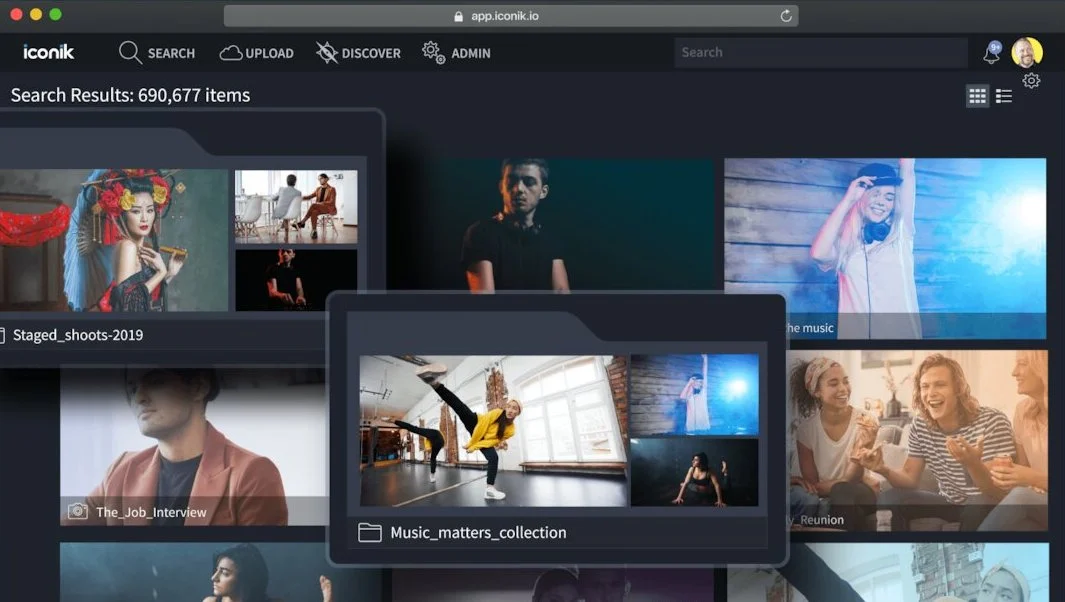The width and height of the screenshot is (1065, 602).
Task: Click the app.iconik.io address bar
Action: pyautogui.click(x=510, y=16)
